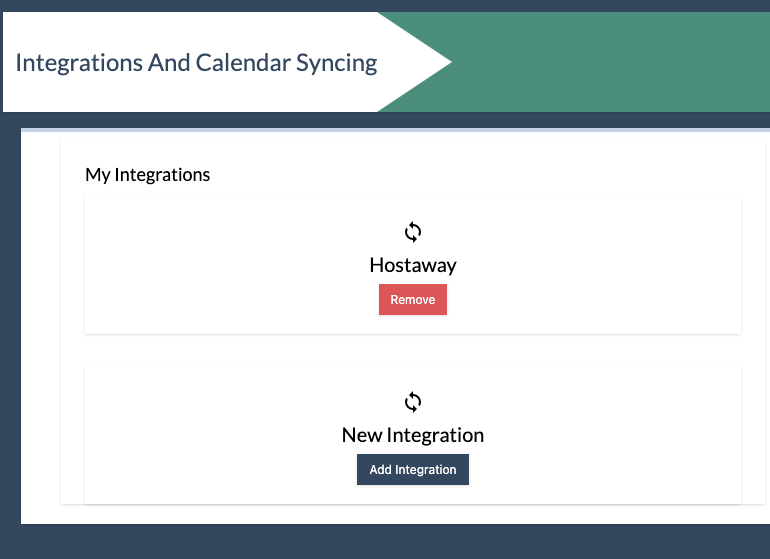
Task: Click the sync icon above Hostaway
Action: [x=412, y=232]
